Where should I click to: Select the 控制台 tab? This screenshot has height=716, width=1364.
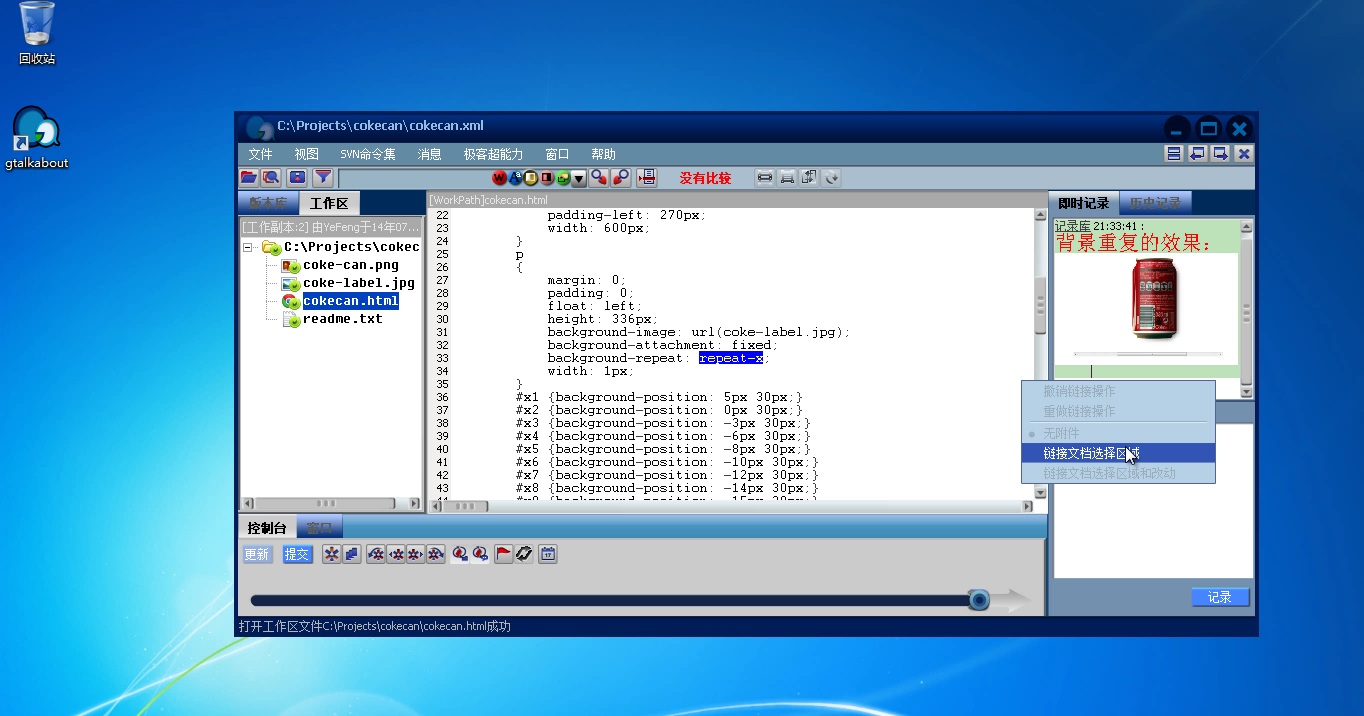(x=267, y=527)
